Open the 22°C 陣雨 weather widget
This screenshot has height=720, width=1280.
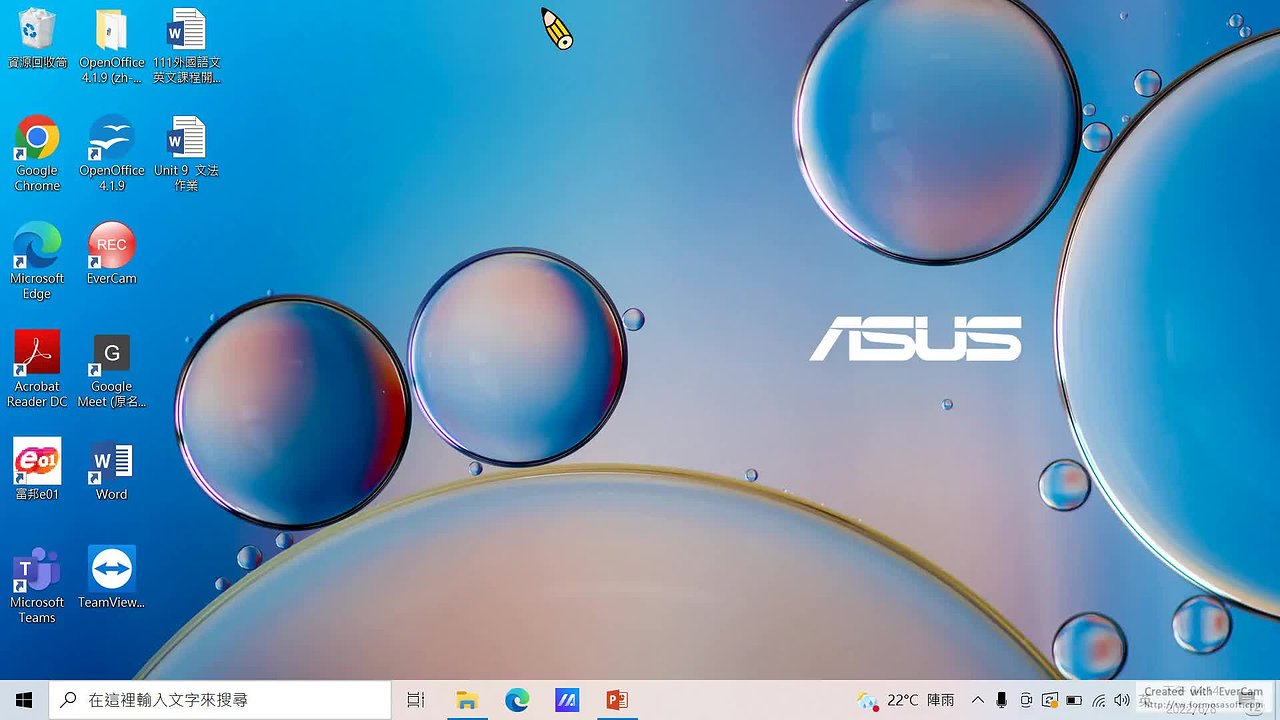click(x=906, y=700)
